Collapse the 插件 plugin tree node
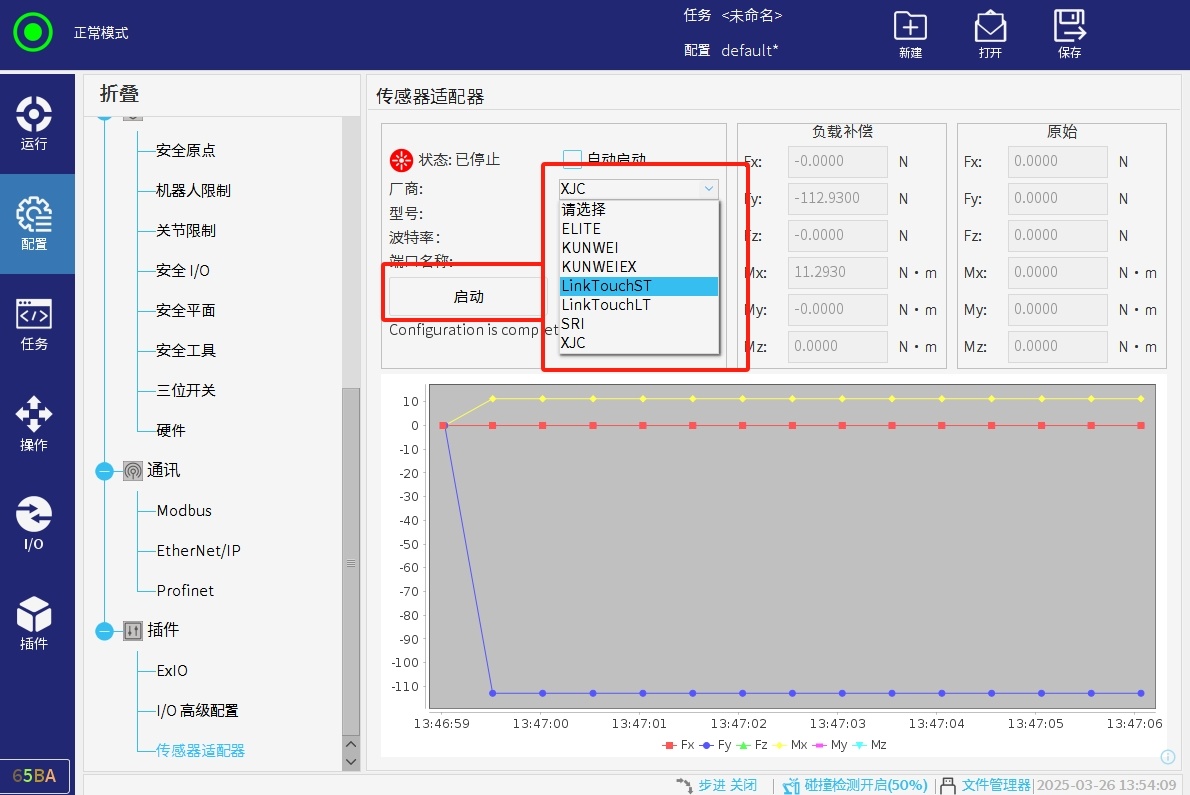This screenshot has width=1190, height=795. pyautogui.click(x=105, y=631)
